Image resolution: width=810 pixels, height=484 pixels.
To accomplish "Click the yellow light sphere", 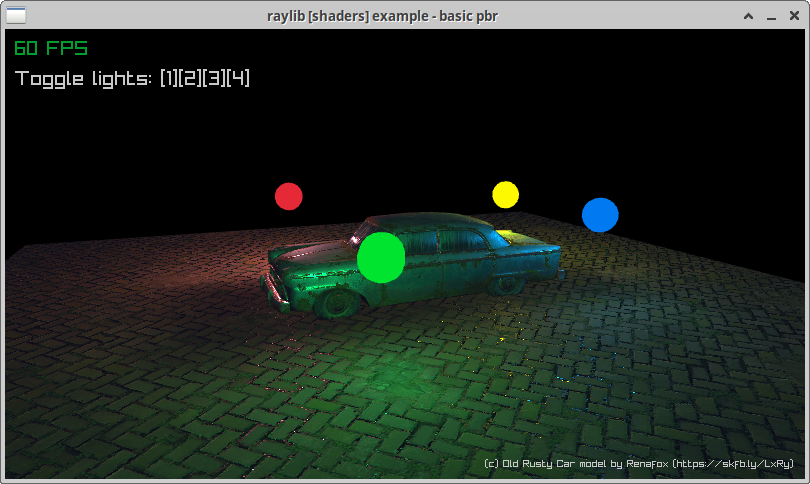I will 505,195.
